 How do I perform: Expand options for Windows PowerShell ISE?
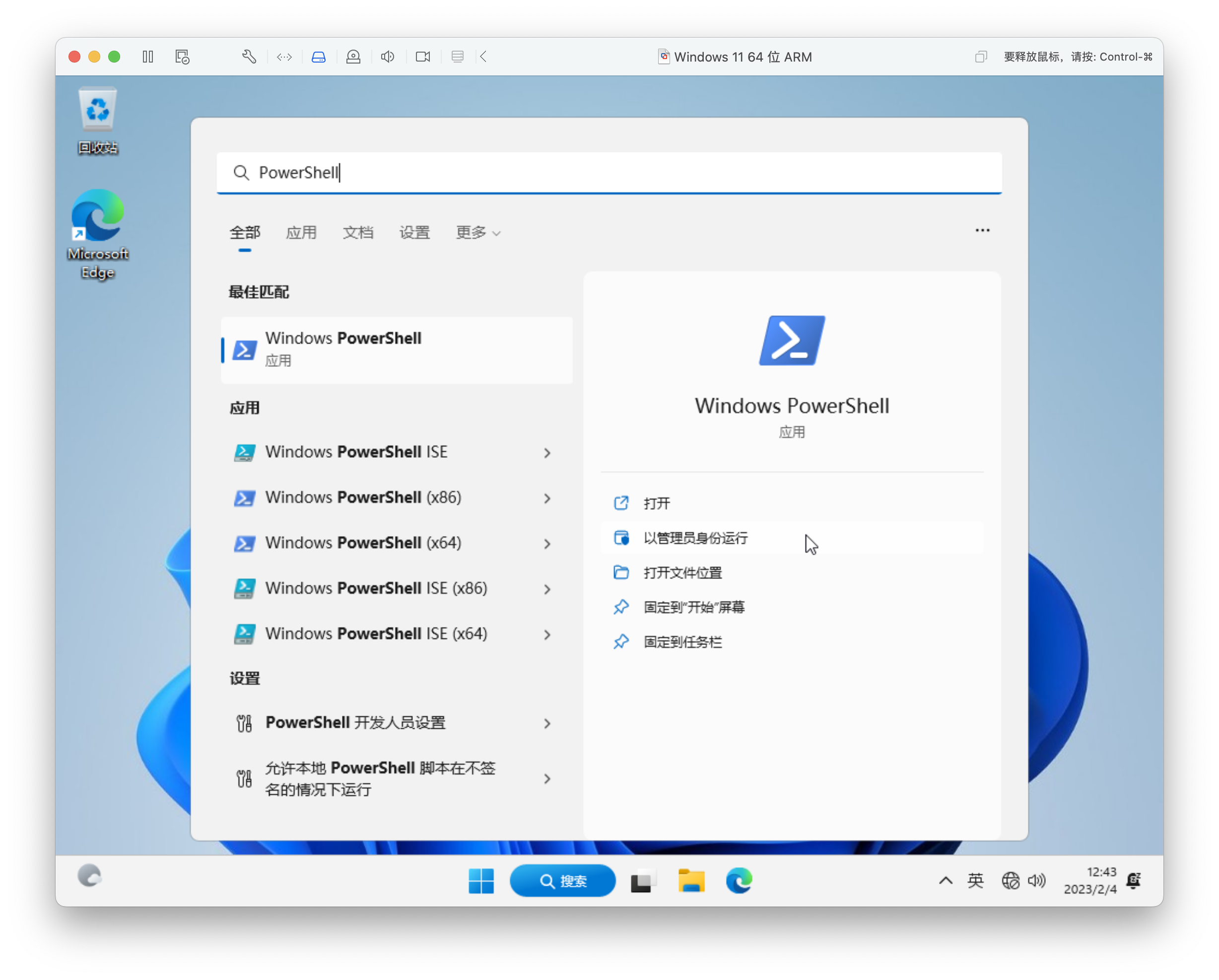coord(547,453)
